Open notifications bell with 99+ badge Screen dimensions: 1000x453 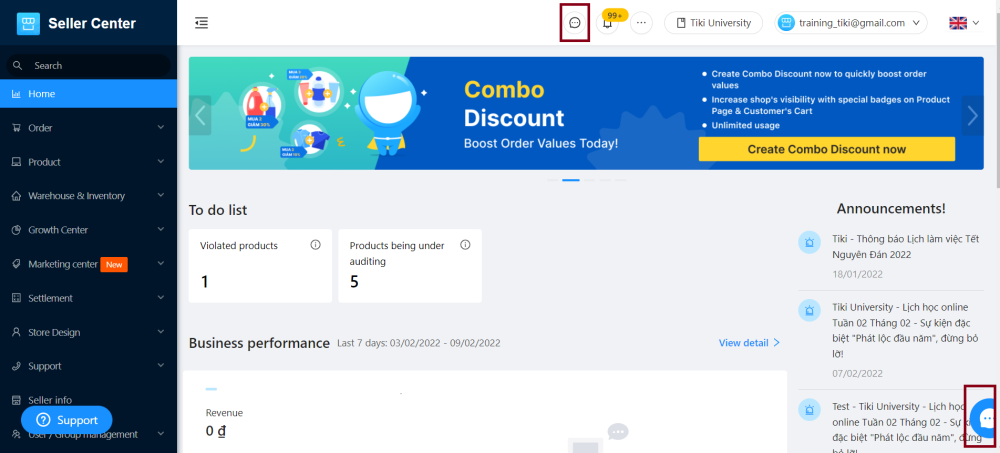(x=607, y=23)
